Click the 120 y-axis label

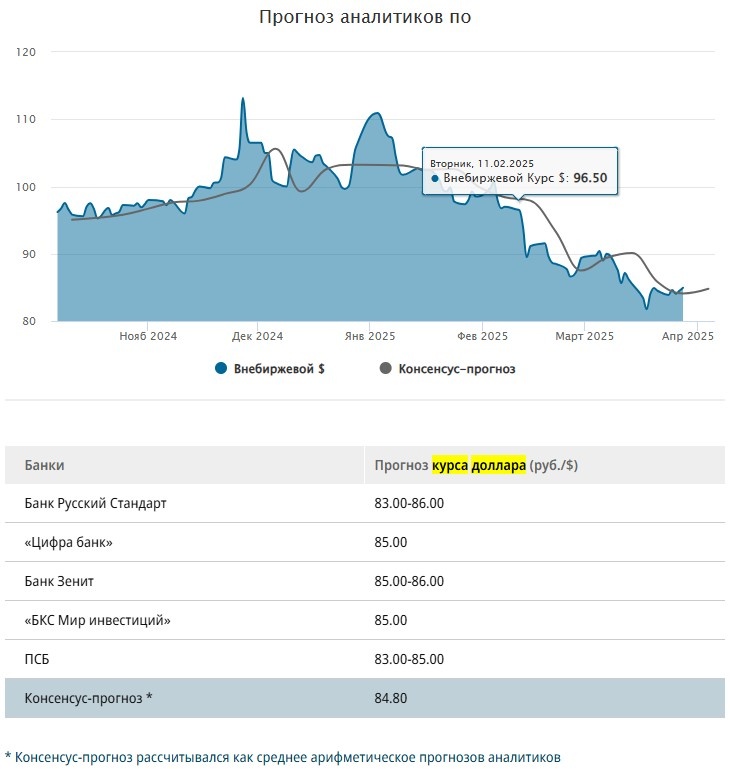[26, 51]
